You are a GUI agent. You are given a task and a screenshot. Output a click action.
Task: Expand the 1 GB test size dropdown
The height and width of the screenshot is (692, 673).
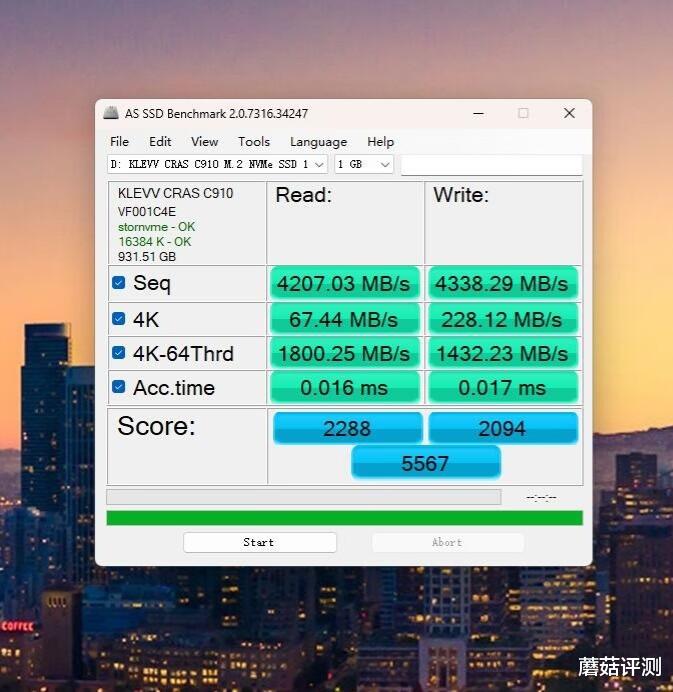click(364, 164)
